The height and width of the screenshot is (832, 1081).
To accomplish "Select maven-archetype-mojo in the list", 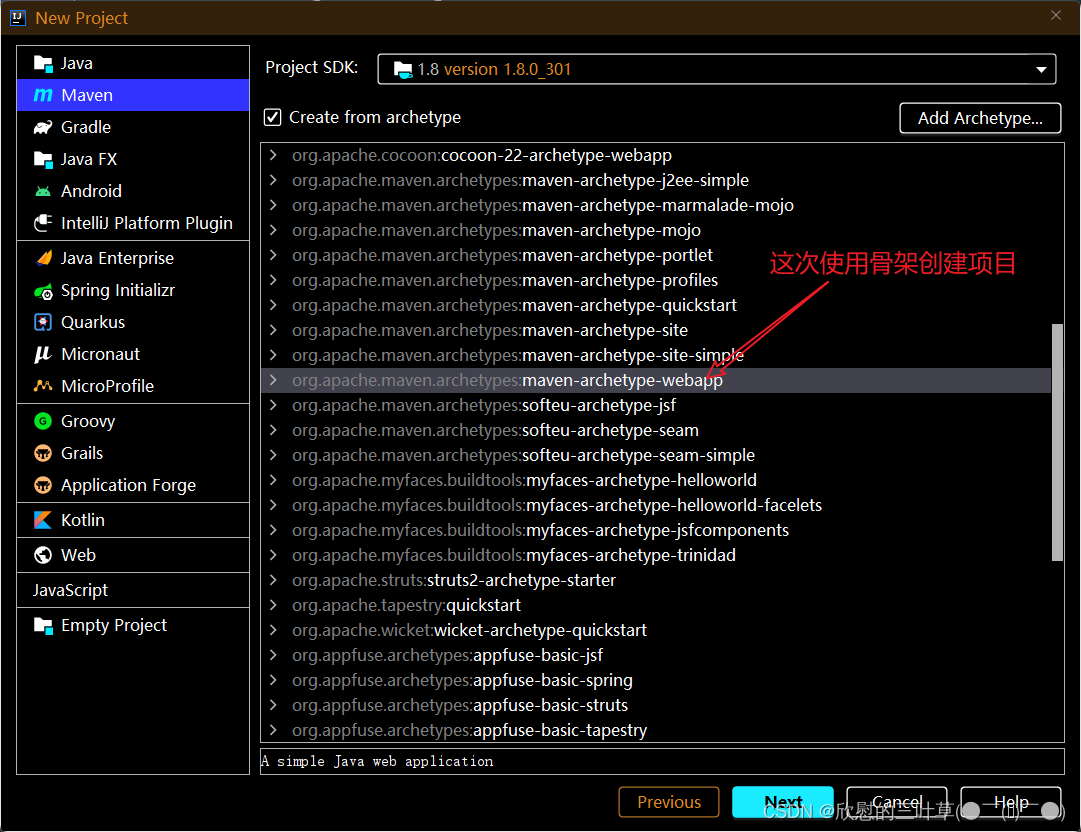I will click(656, 230).
